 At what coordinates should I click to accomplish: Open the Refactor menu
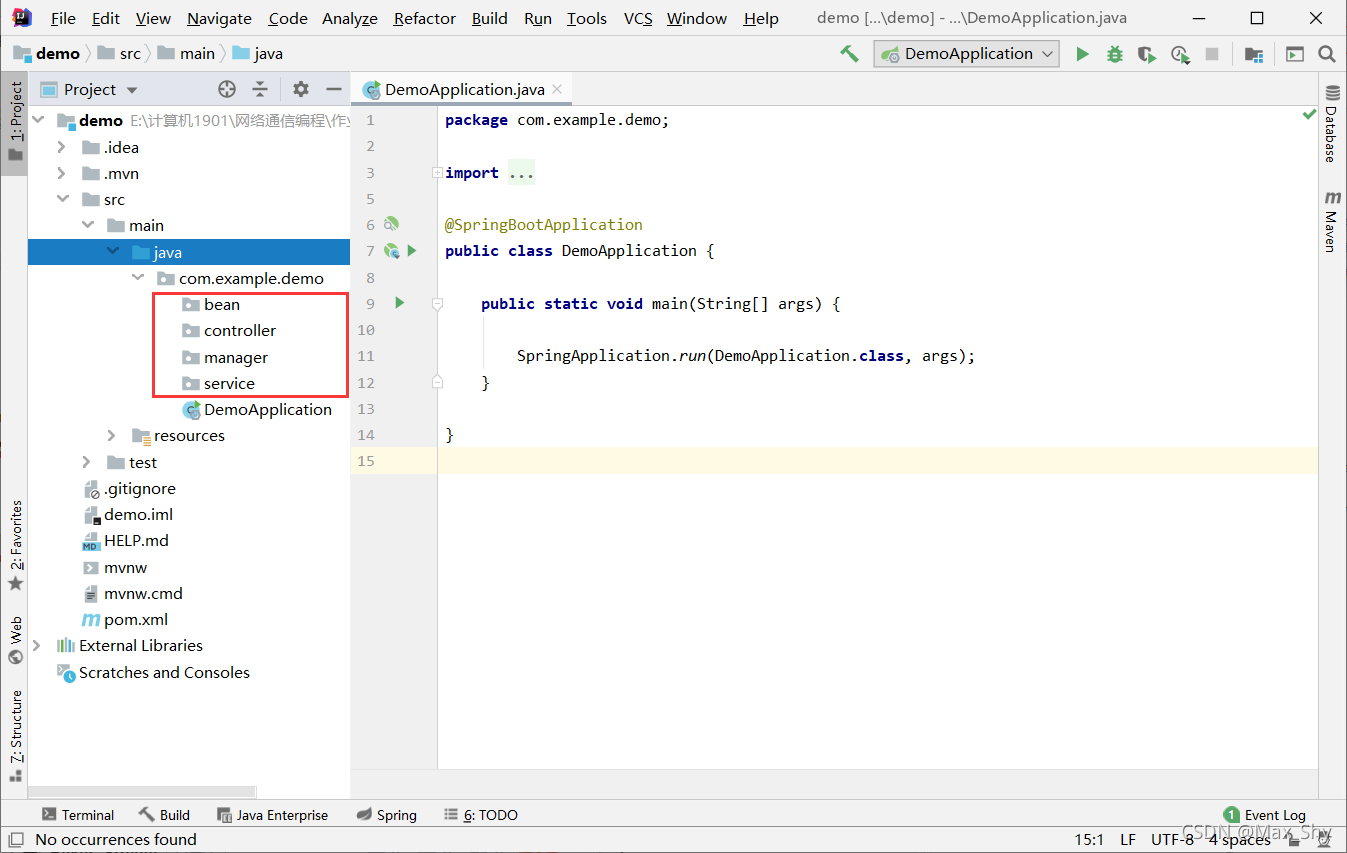(x=425, y=18)
